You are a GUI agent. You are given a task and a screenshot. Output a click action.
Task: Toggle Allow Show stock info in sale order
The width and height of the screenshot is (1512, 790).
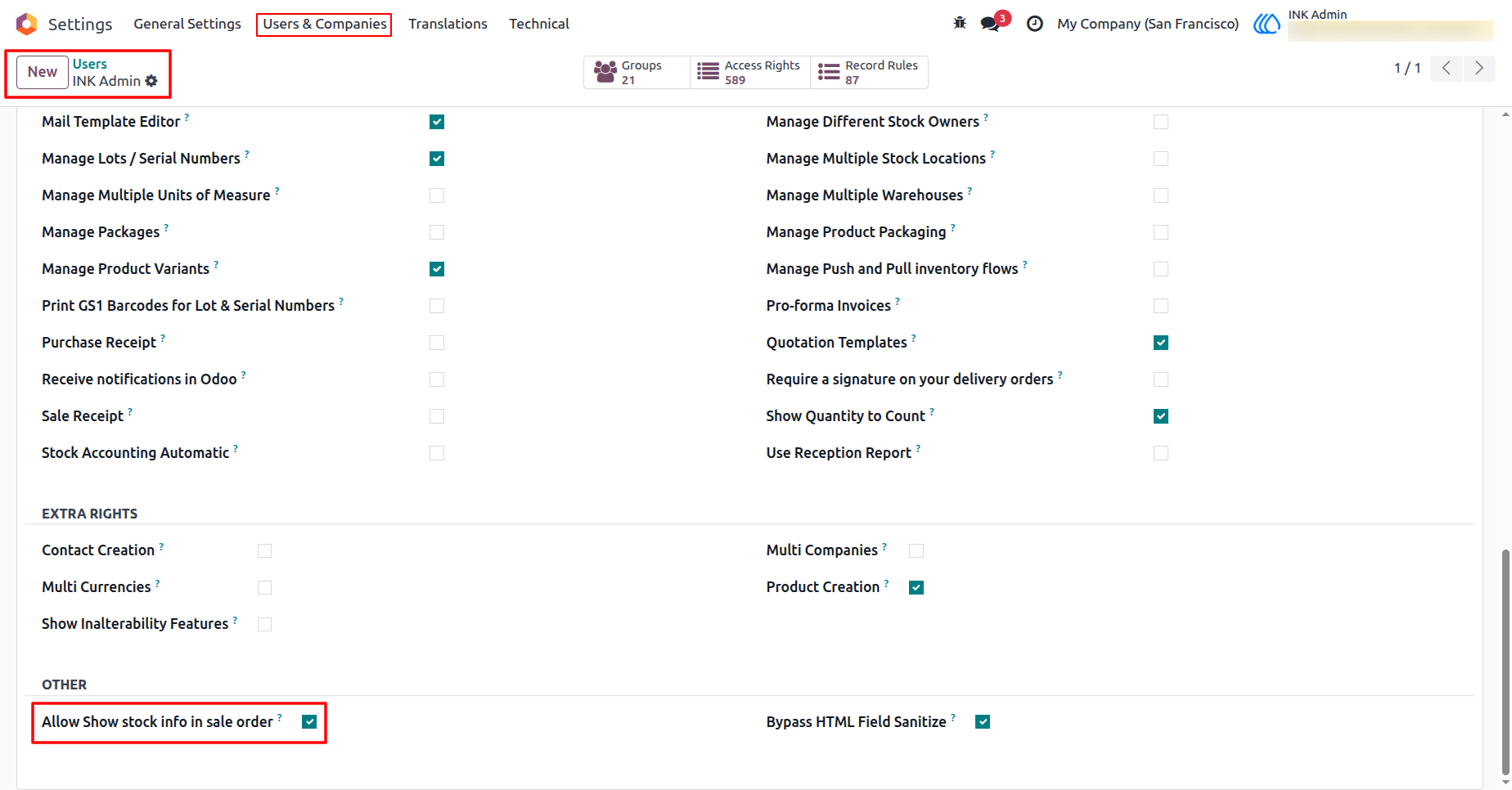[x=309, y=722]
